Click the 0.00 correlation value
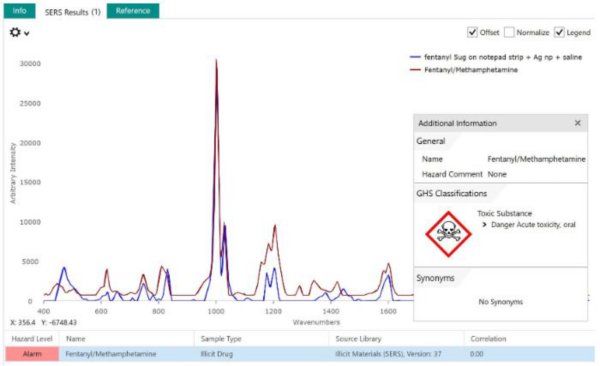 click(476, 354)
